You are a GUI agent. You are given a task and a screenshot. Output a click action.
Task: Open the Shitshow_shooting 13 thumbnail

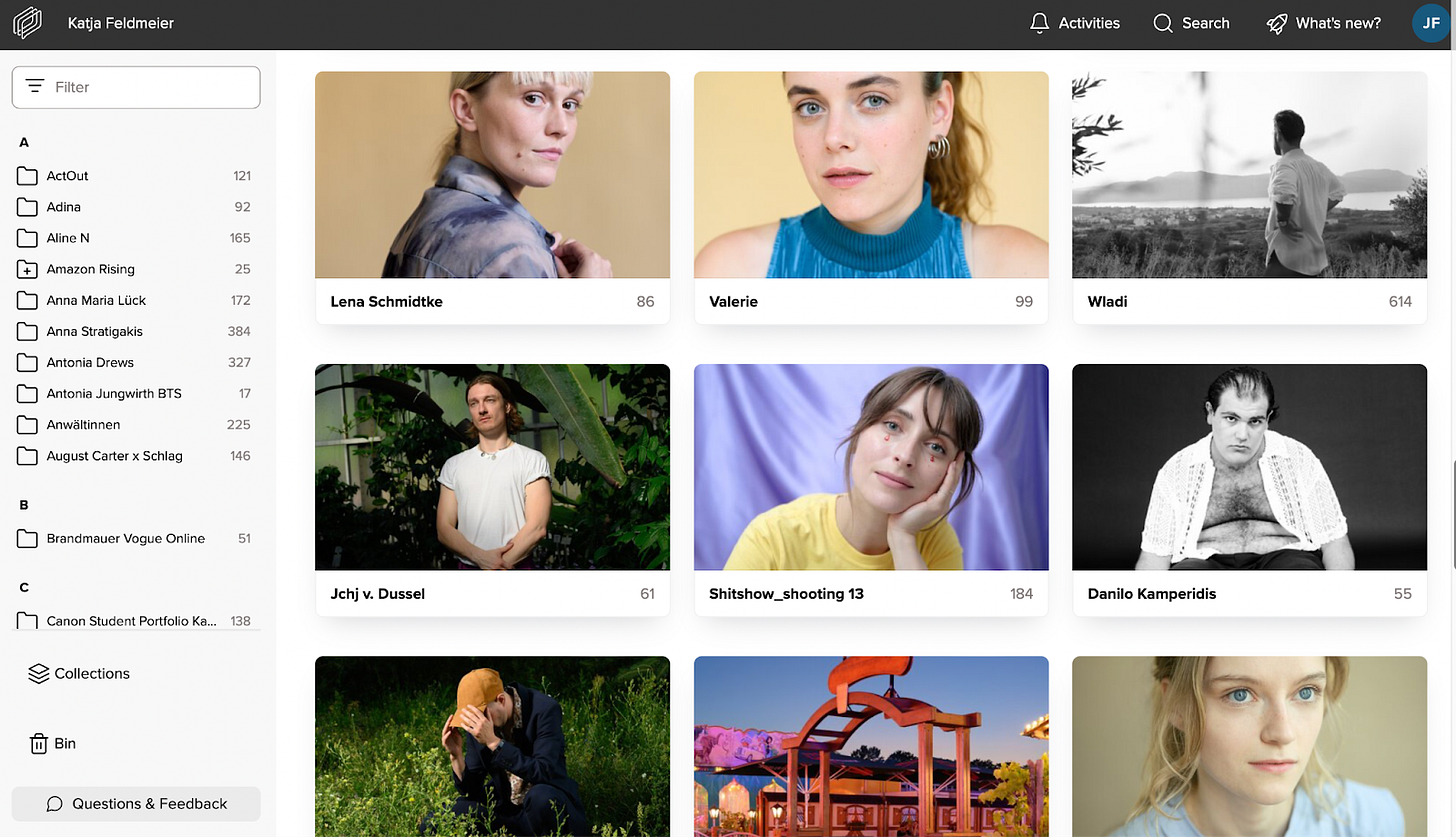(x=871, y=467)
